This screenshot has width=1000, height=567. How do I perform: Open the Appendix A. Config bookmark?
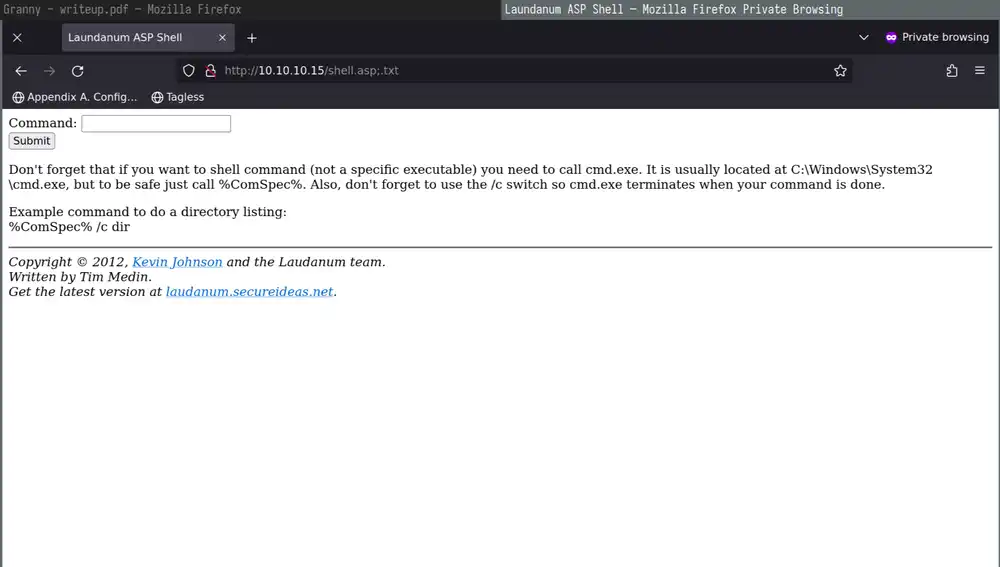pos(75,97)
